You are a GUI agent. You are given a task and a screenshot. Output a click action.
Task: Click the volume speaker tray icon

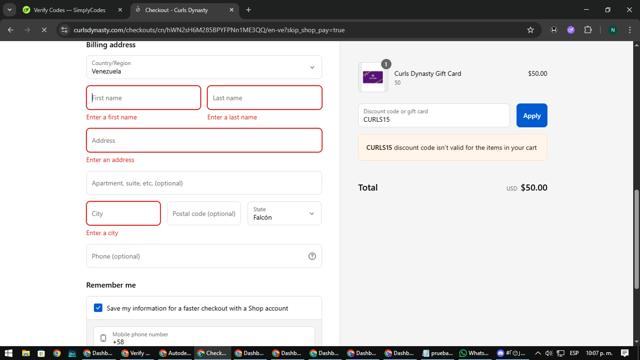(x=549, y=353)
